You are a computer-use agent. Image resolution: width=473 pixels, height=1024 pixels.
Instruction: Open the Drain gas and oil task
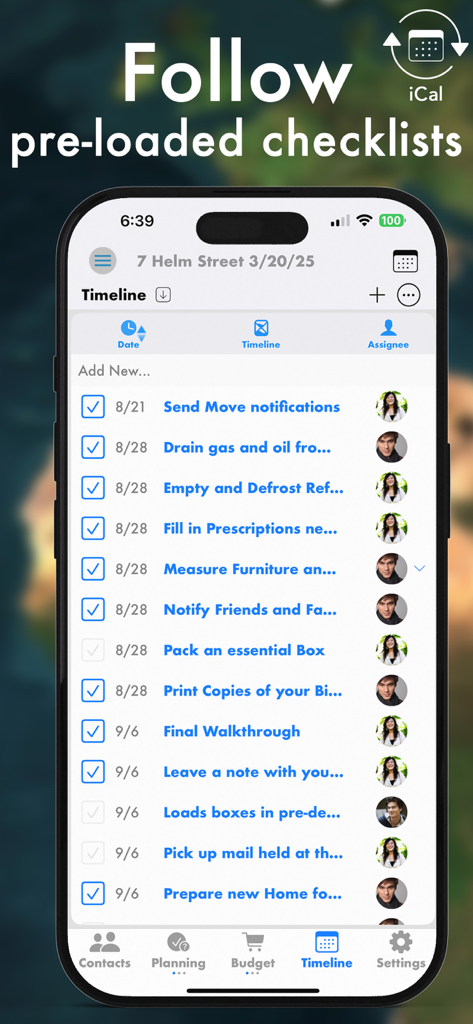click(247, 447)
